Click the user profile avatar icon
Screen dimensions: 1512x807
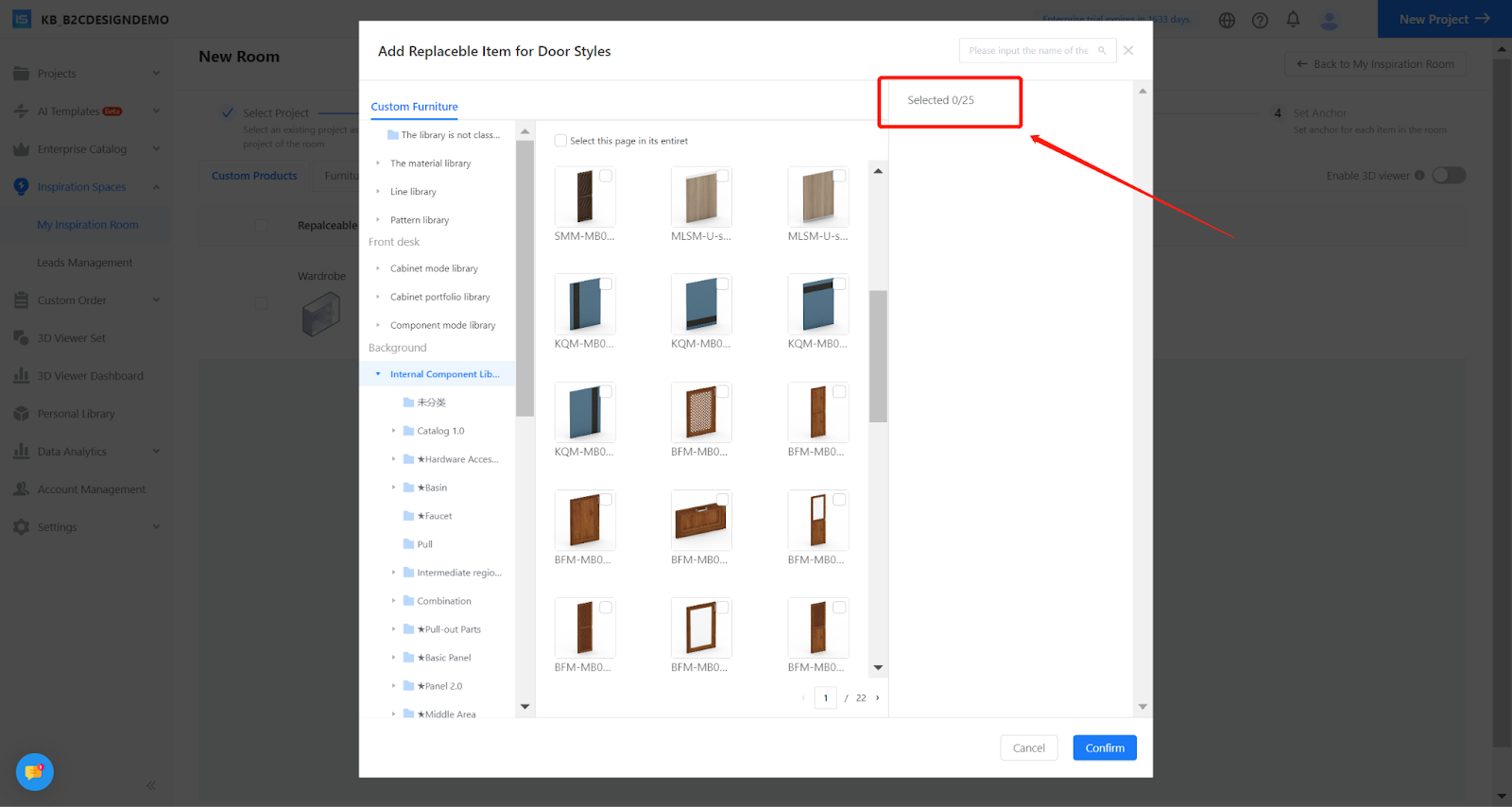1329,20
